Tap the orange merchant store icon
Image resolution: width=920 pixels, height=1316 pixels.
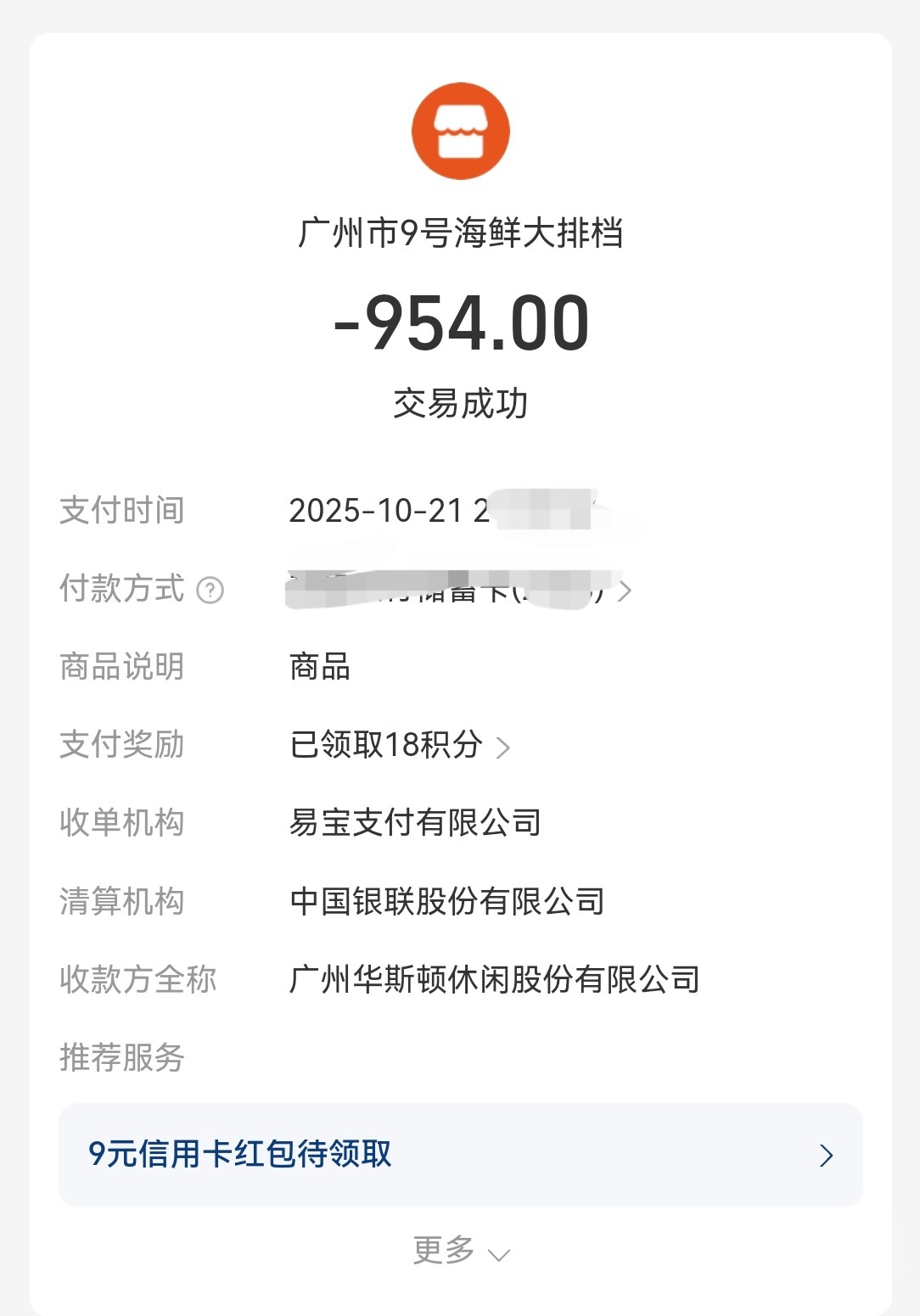coord(460,132)
